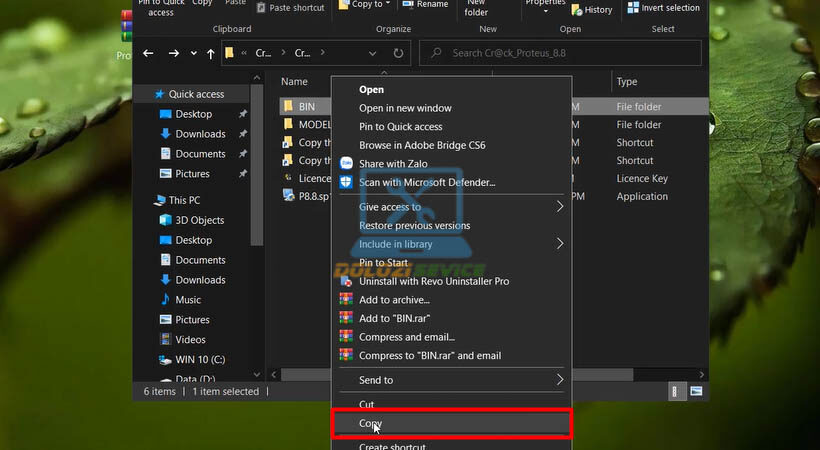This screenshot has width=820, height=450.
Task: Open the recent locations dropdown arrow
Action: (194, 53)
